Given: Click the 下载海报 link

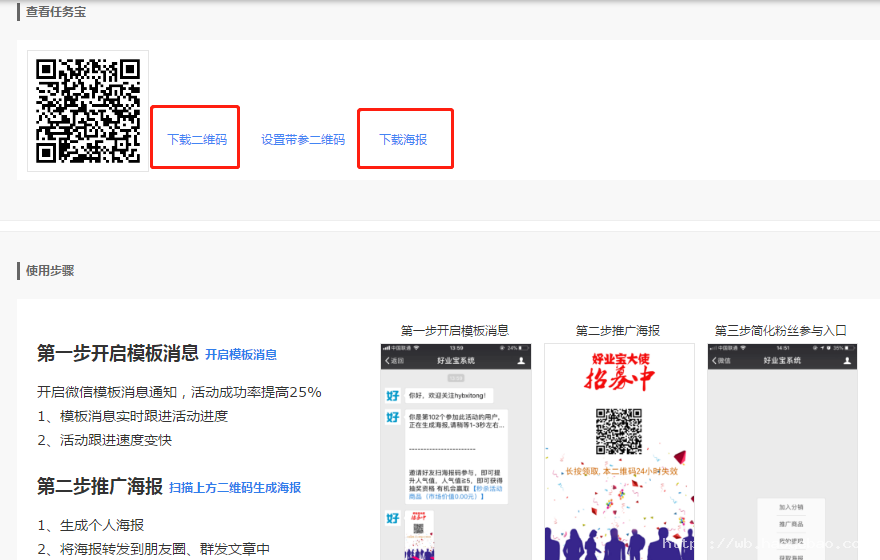Looking at the screenshot, I should (403, 139).
